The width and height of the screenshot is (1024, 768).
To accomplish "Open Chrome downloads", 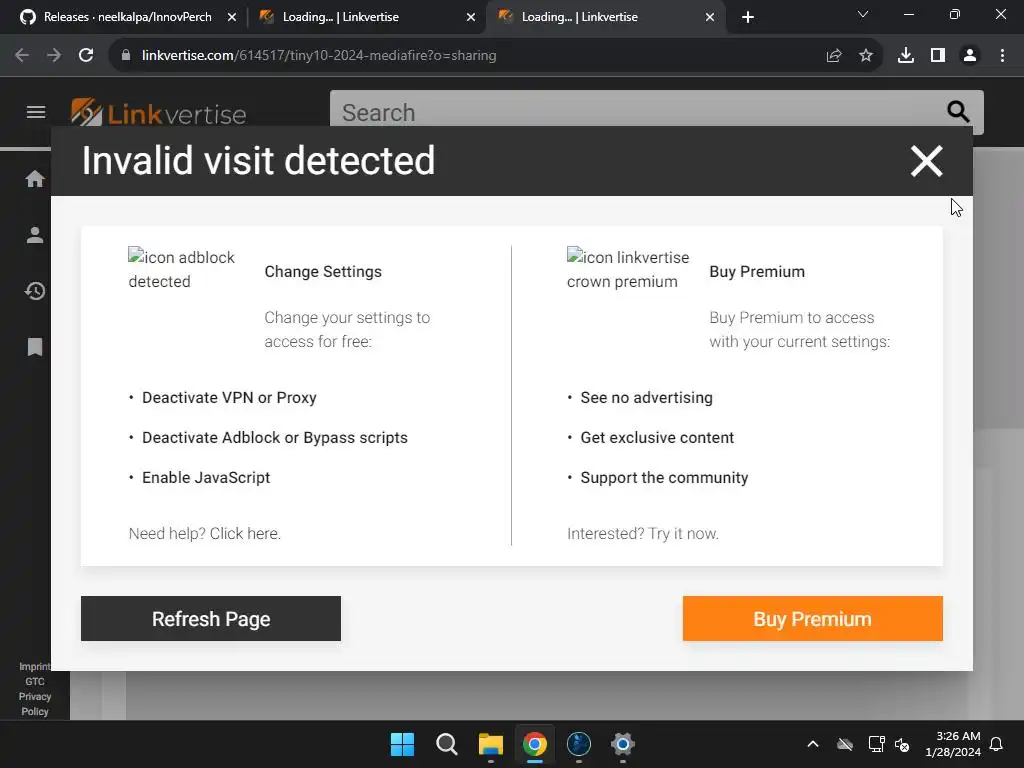I will click(x=906, y=56).
